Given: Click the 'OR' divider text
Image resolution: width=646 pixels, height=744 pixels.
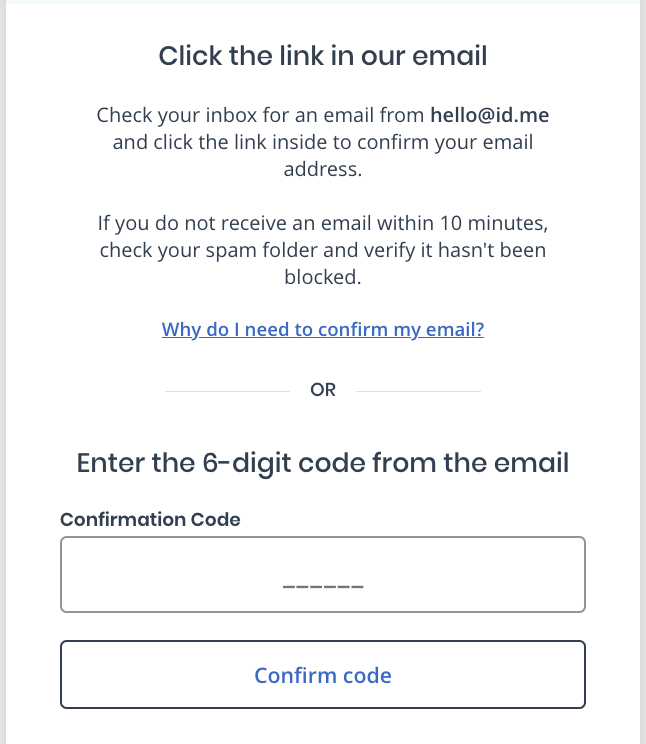Looking at the screenshot, I should coord(323,390).
